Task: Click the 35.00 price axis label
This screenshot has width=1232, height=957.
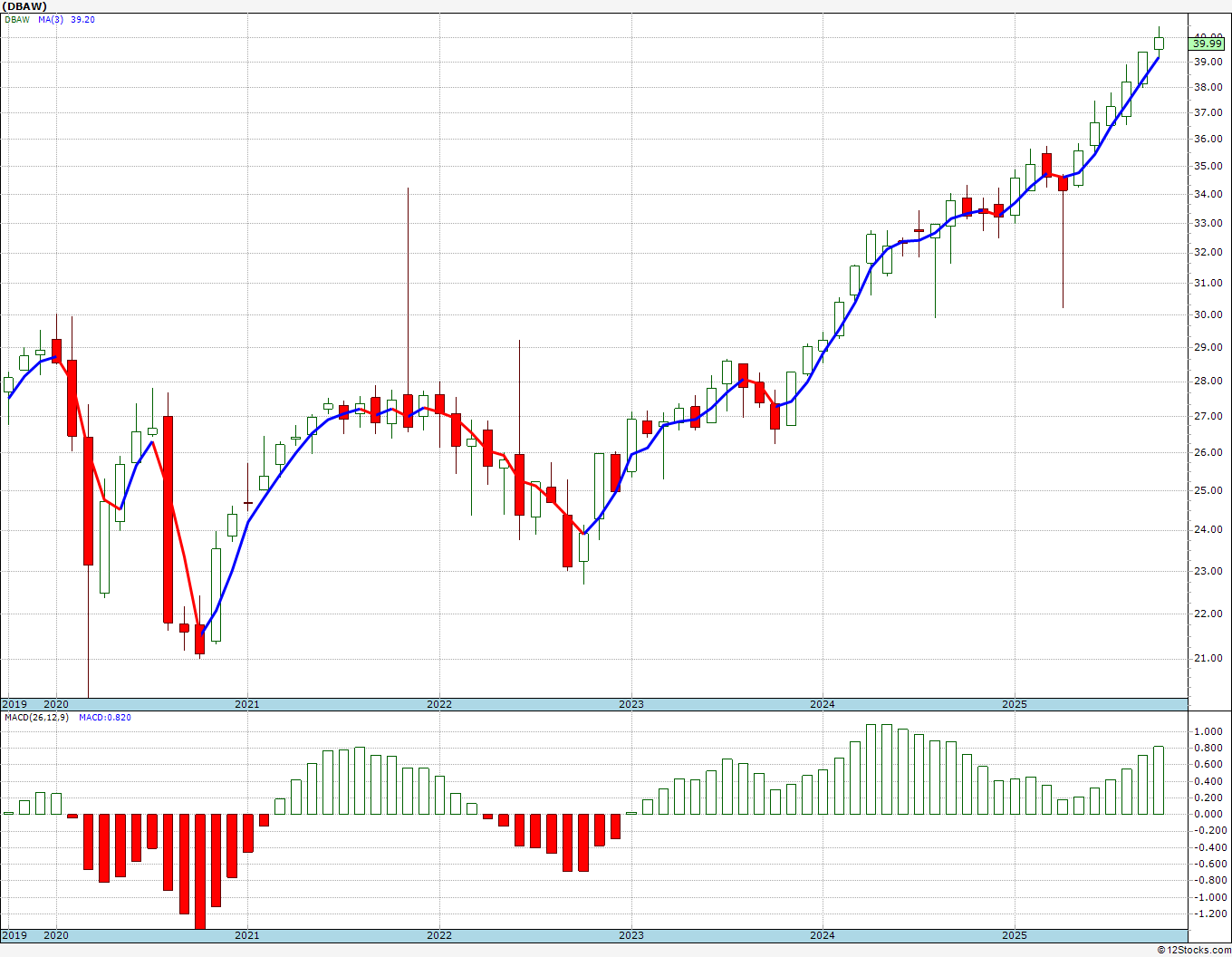Action: pos(1208,166)
